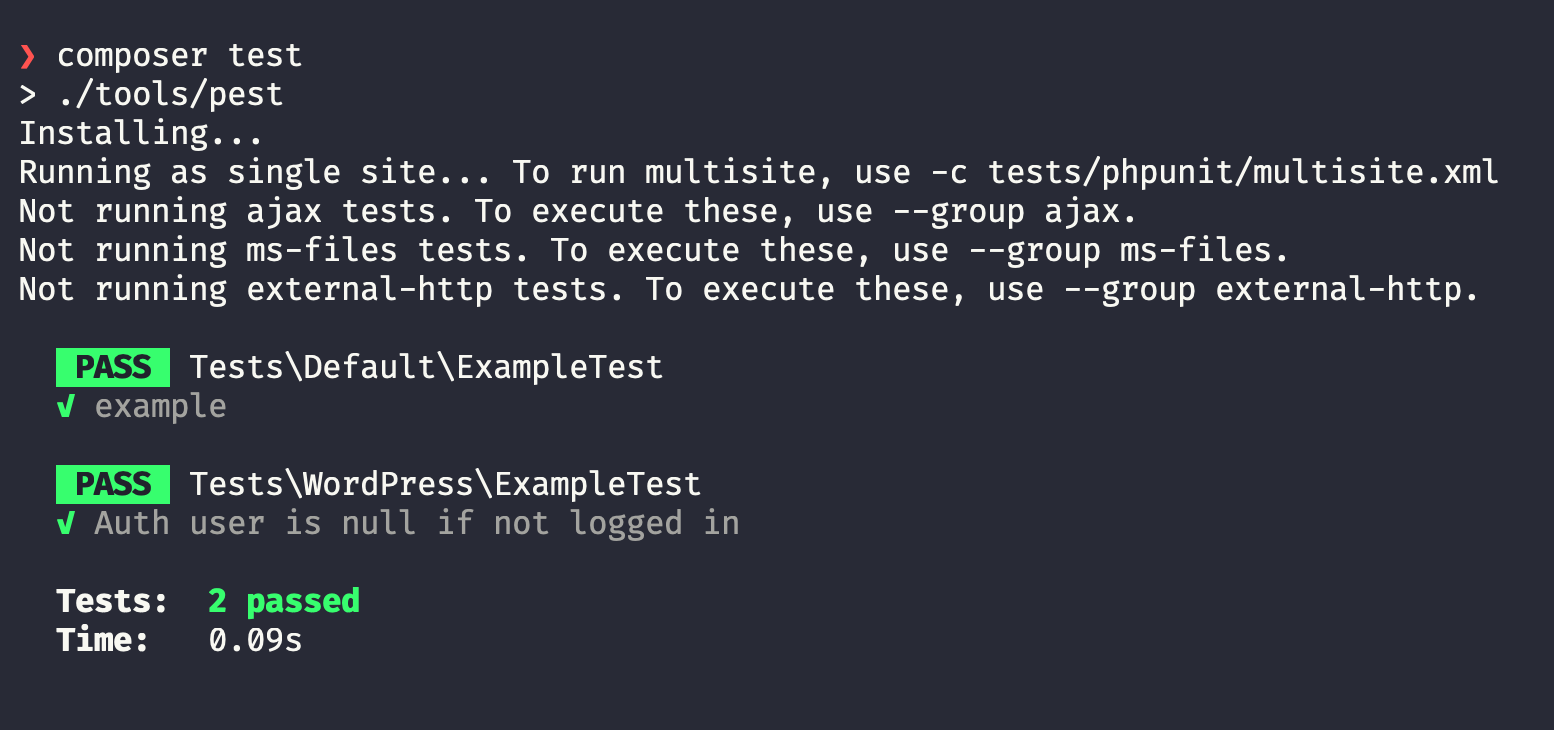Click the "0.09s" time value
This screenshot has height=730, width=1554.
(x=255, y=640)
